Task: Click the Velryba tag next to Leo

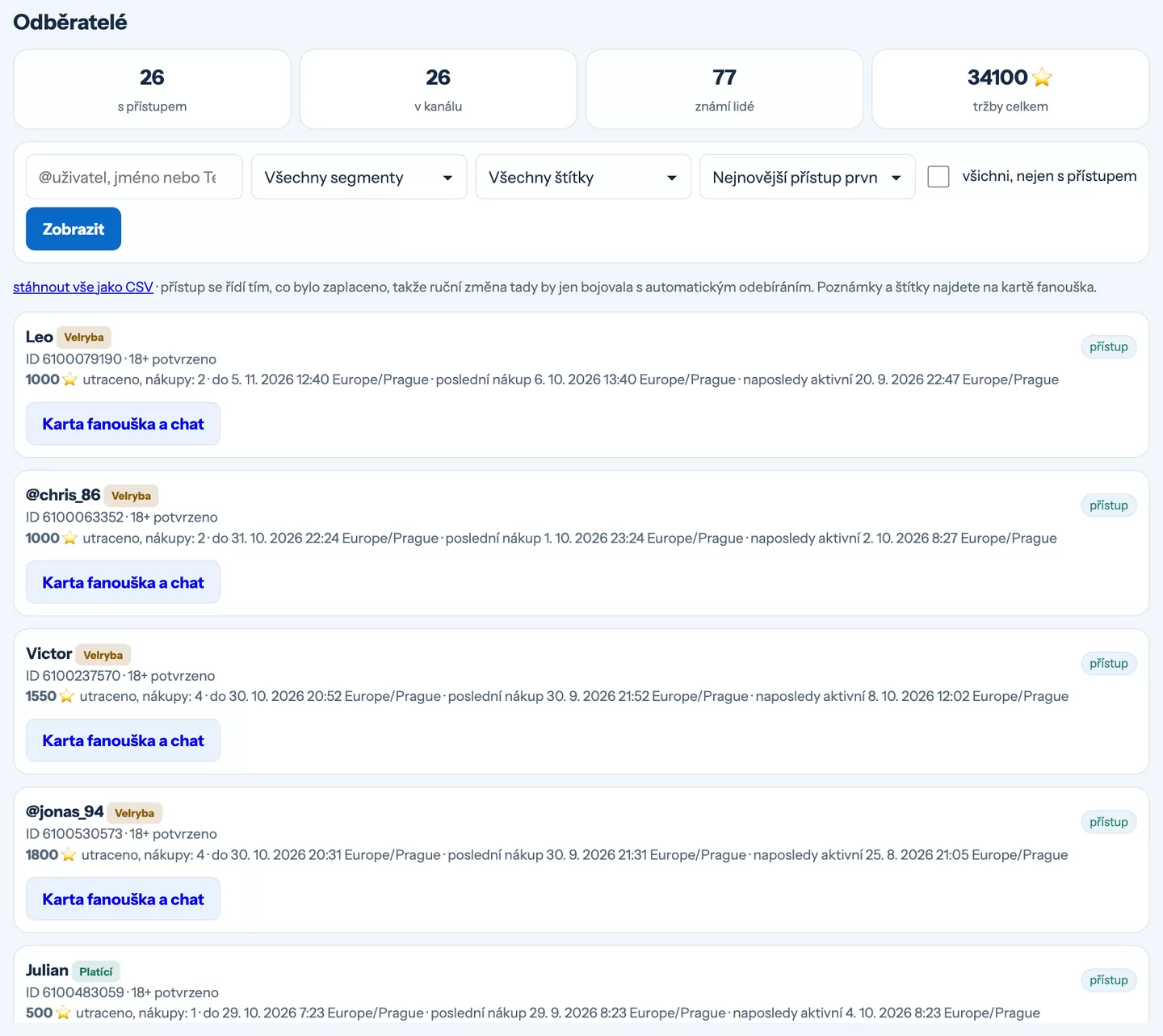Action: (x=84, y=338)
